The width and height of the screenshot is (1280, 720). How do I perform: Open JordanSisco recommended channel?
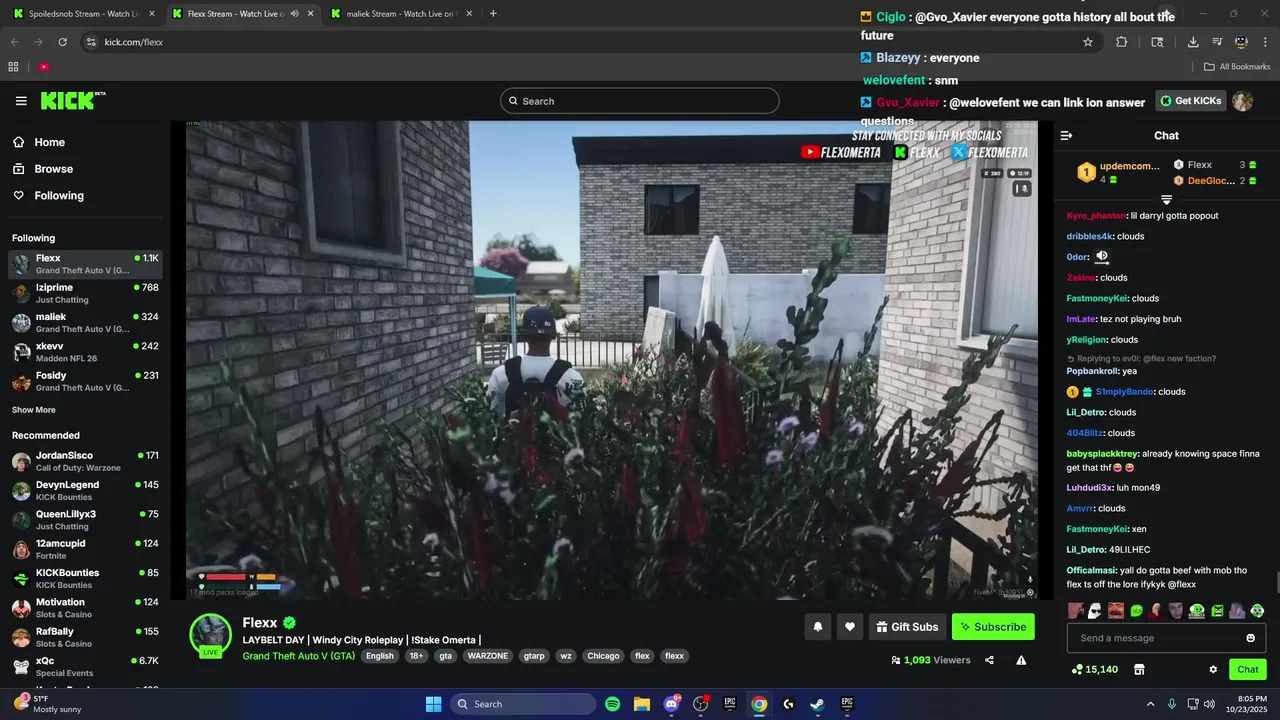[85, 461]
